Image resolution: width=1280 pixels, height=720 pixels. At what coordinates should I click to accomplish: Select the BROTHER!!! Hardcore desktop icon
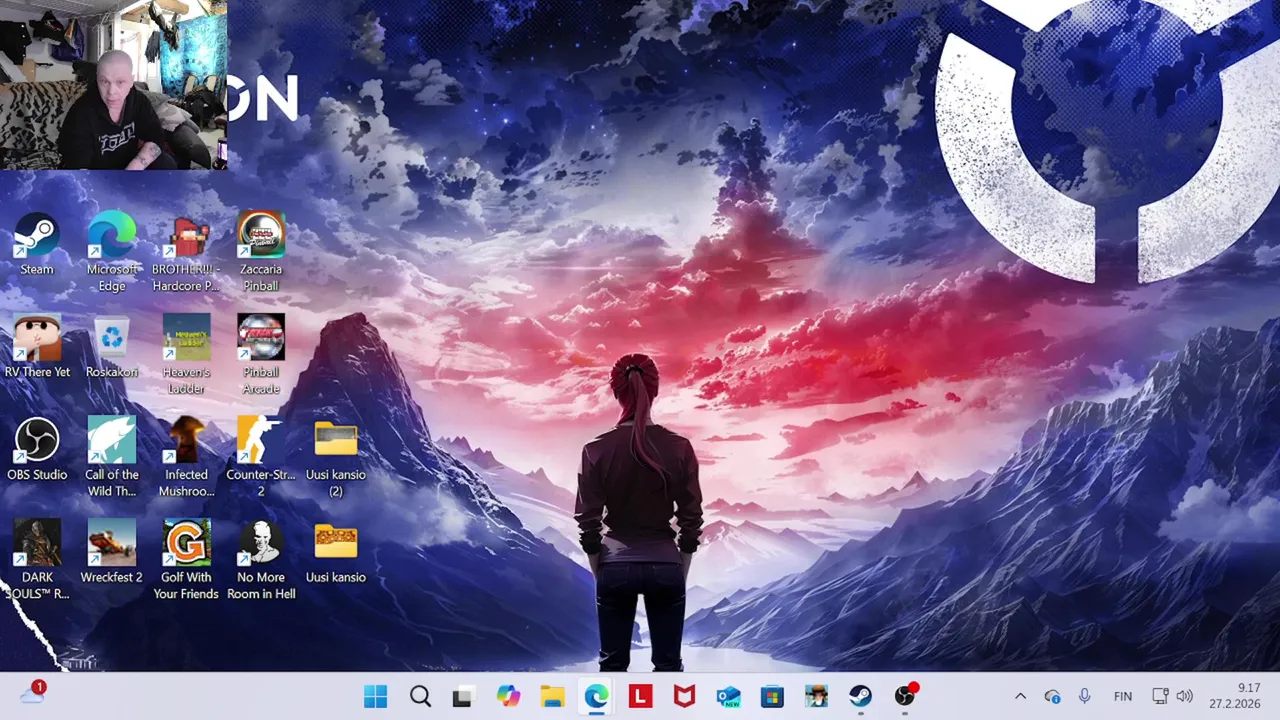tap(186, 252)
